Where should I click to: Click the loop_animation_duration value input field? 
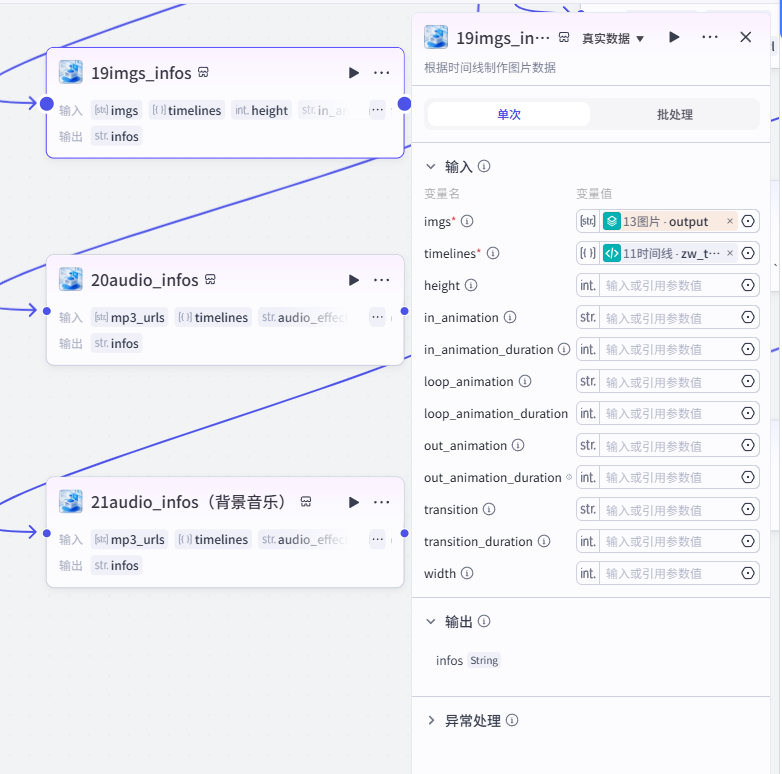tap(669, 413)
